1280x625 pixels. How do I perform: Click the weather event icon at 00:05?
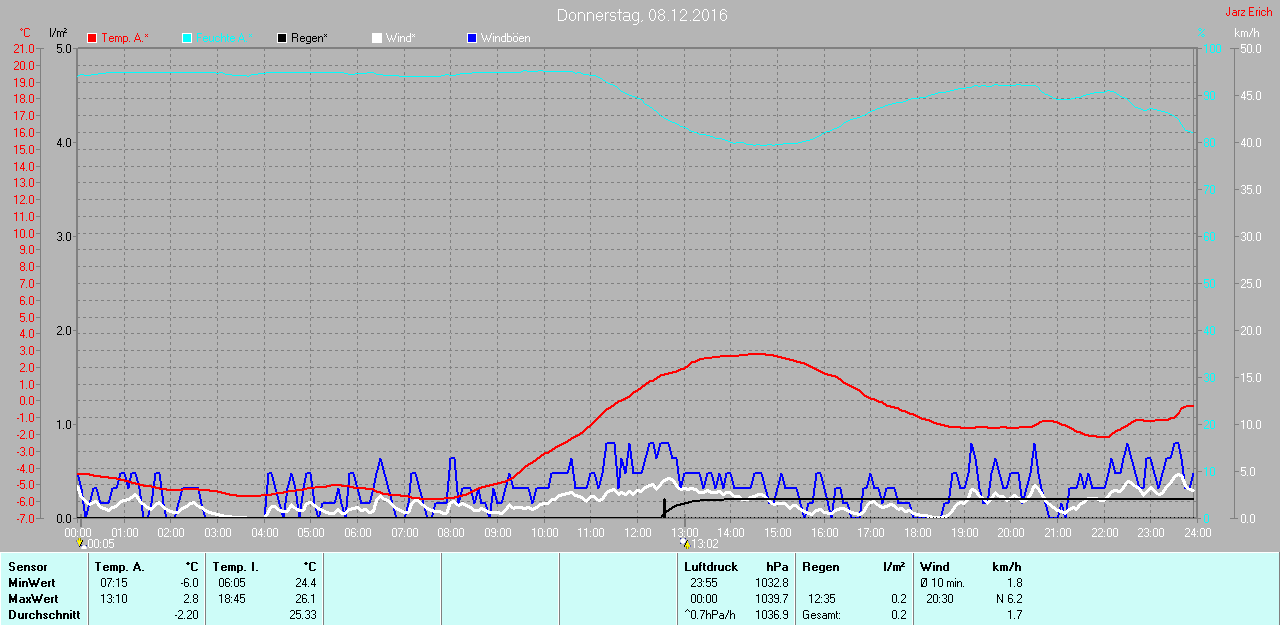tap(81, 543)
